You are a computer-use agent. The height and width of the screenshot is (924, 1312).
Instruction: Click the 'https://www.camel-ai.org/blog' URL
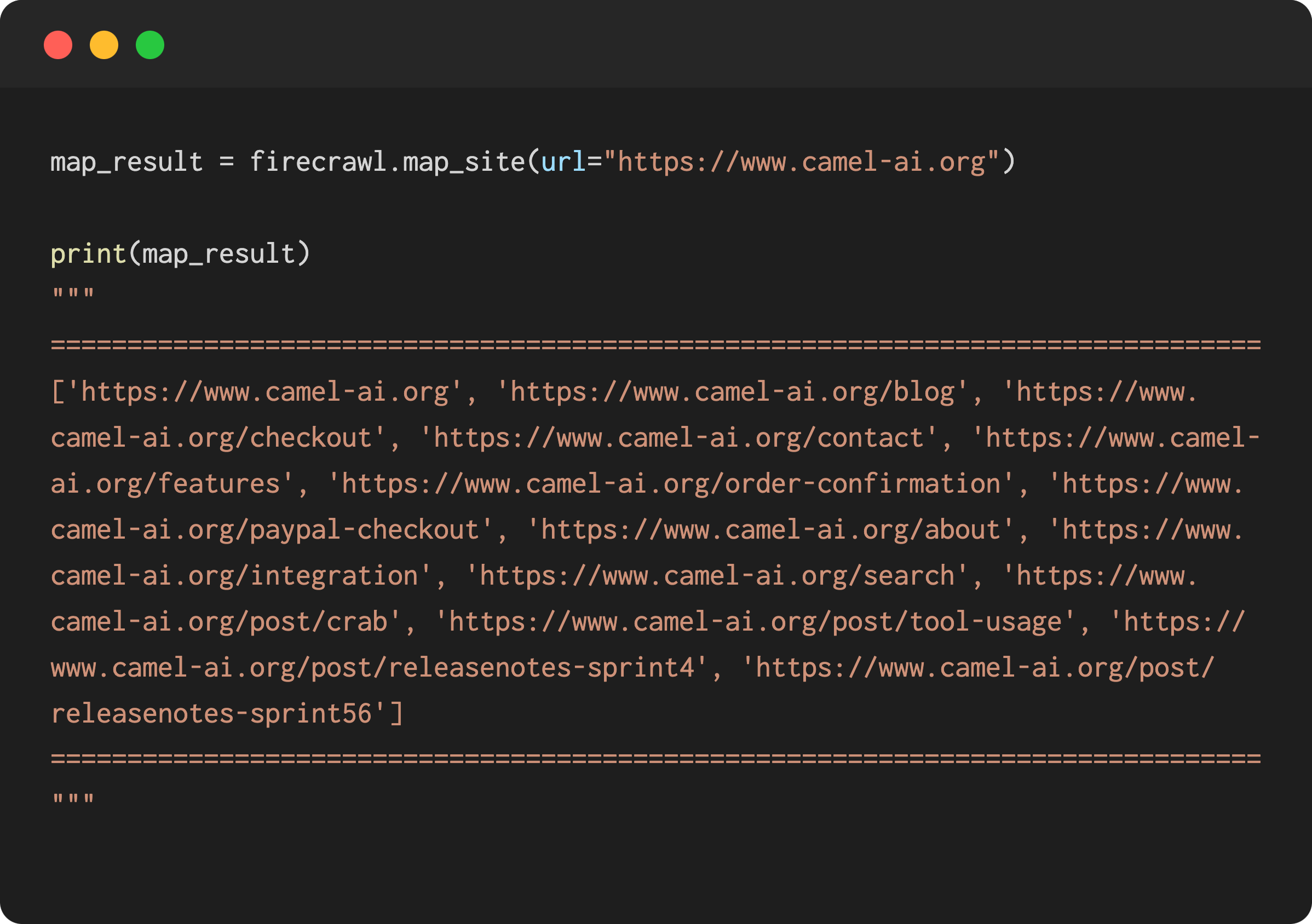[732, 392]
